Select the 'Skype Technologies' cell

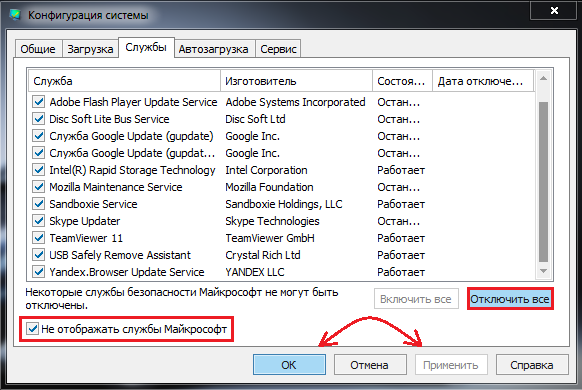click(272, 221)
